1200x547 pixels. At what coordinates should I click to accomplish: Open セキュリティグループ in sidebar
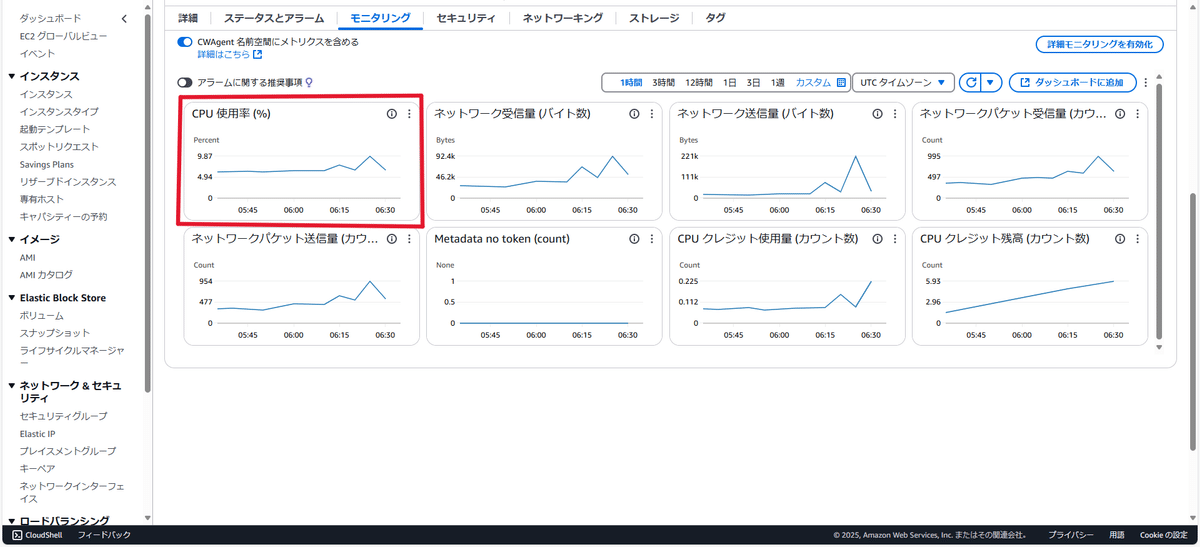tap(63, 416)
